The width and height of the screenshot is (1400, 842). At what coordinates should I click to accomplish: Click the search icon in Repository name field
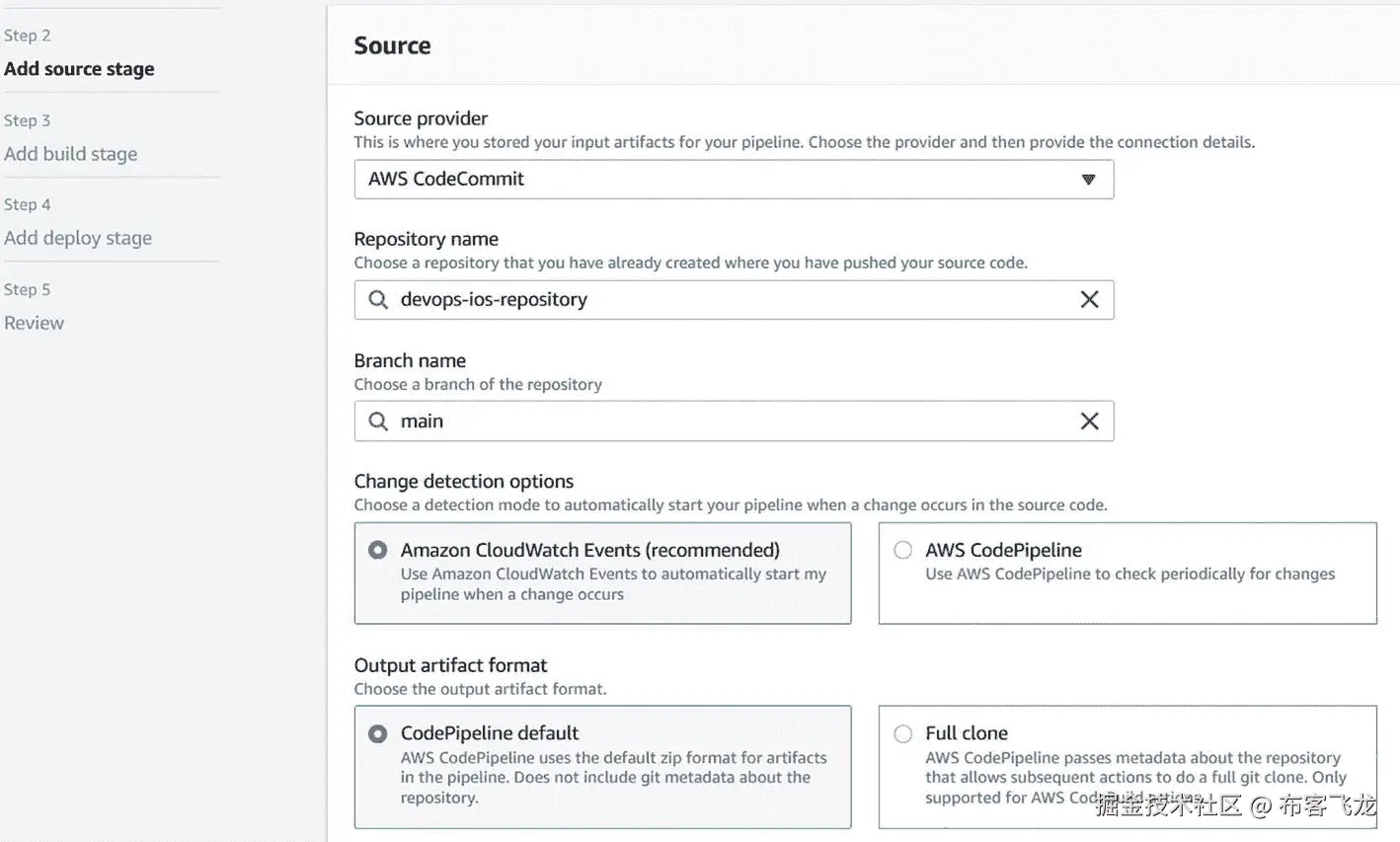coord(378,300)
